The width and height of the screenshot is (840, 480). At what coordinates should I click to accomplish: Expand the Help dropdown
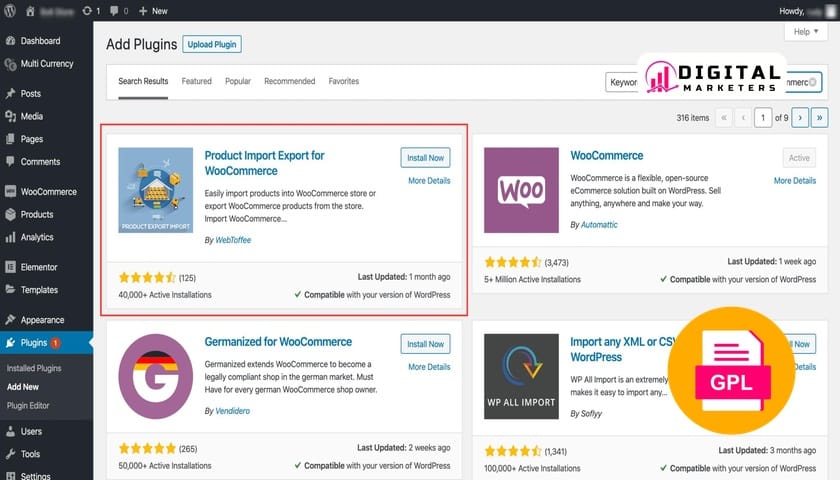tap(801, 32)
